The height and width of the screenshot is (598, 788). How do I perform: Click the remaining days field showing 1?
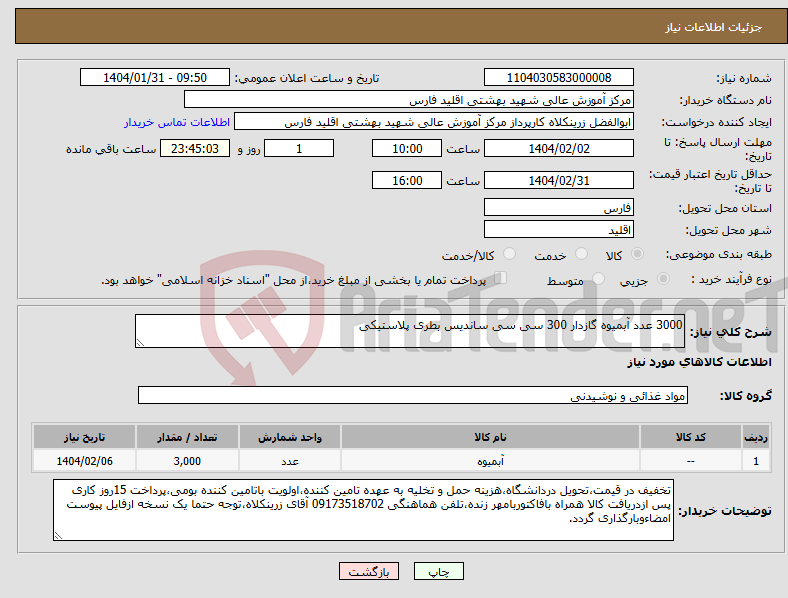click(x=299, y=148)
